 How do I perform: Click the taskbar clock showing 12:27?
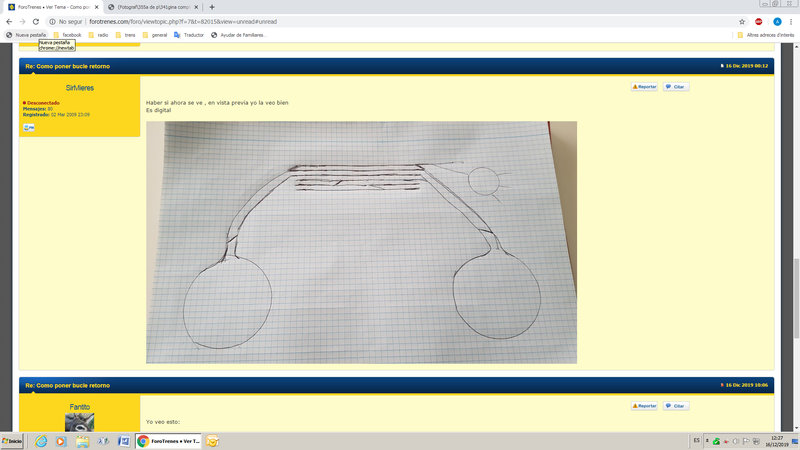[x=777, y=441]
